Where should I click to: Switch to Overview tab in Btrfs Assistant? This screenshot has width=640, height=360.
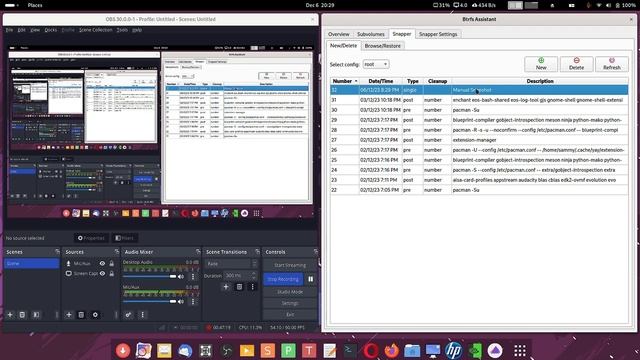339,34
